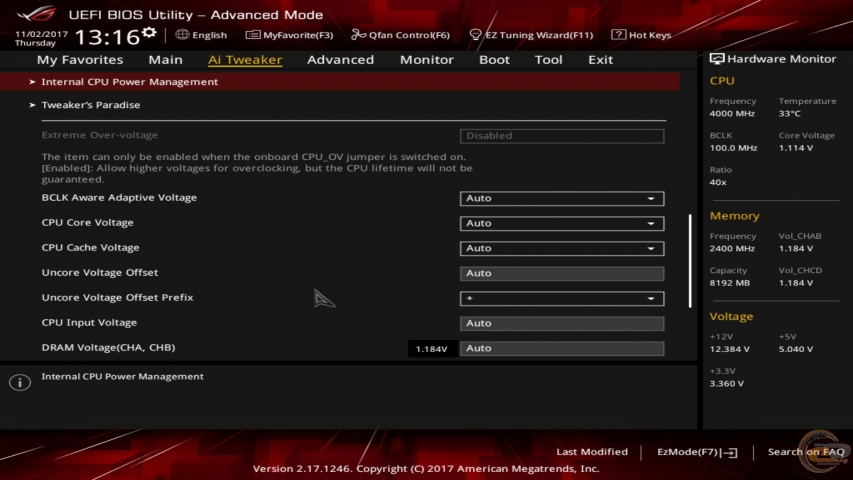This screenshot has width=853, height=480.
Task: Click the 11/02/2017 date text
Action: tap(41, 34)
